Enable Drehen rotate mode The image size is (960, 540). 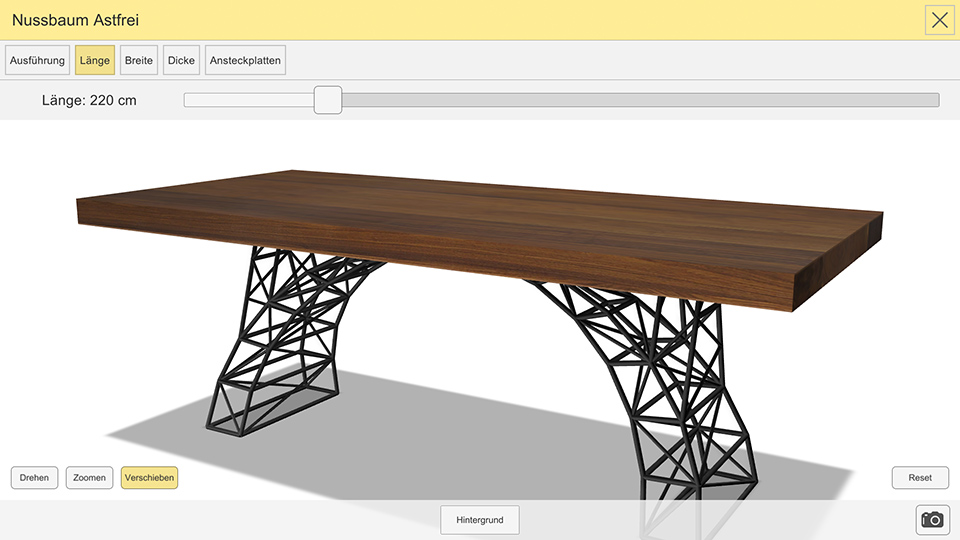pyautogui.click(x=35, y=478)
